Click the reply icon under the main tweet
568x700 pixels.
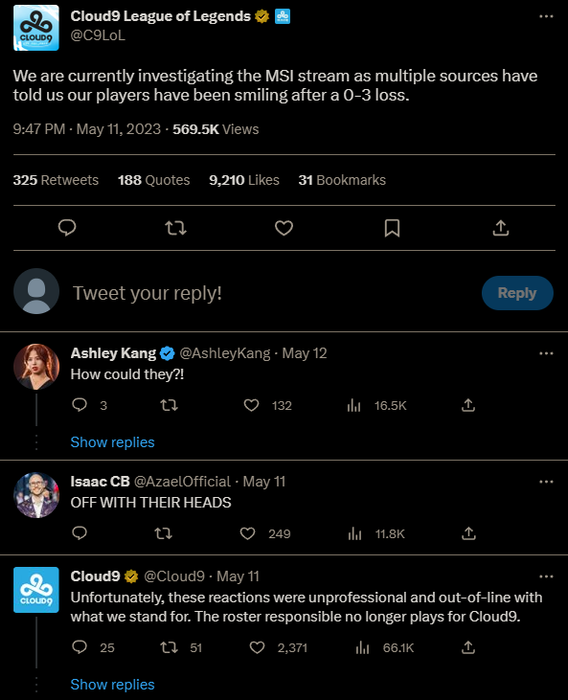click(67, 228)
